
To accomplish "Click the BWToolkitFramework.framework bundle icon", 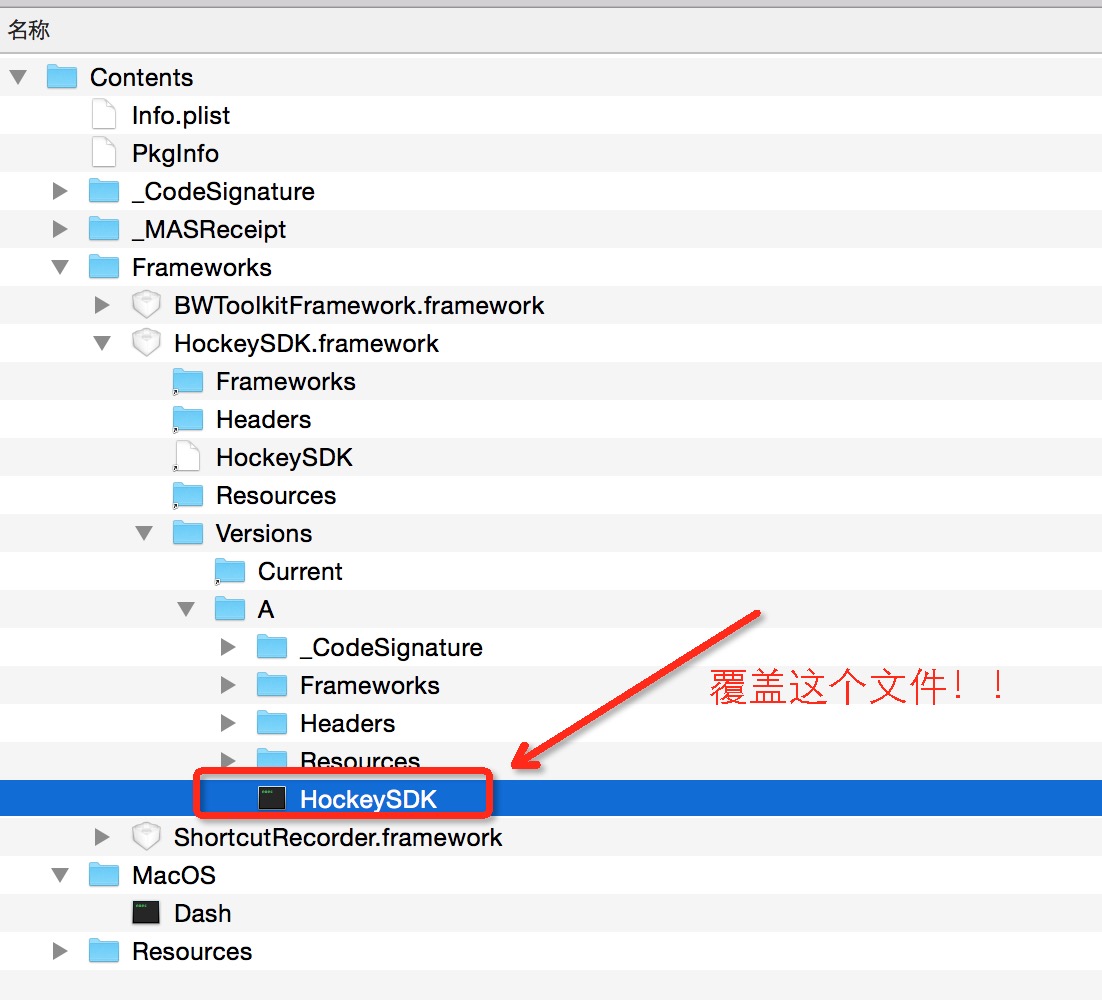I will coord(146,305).
